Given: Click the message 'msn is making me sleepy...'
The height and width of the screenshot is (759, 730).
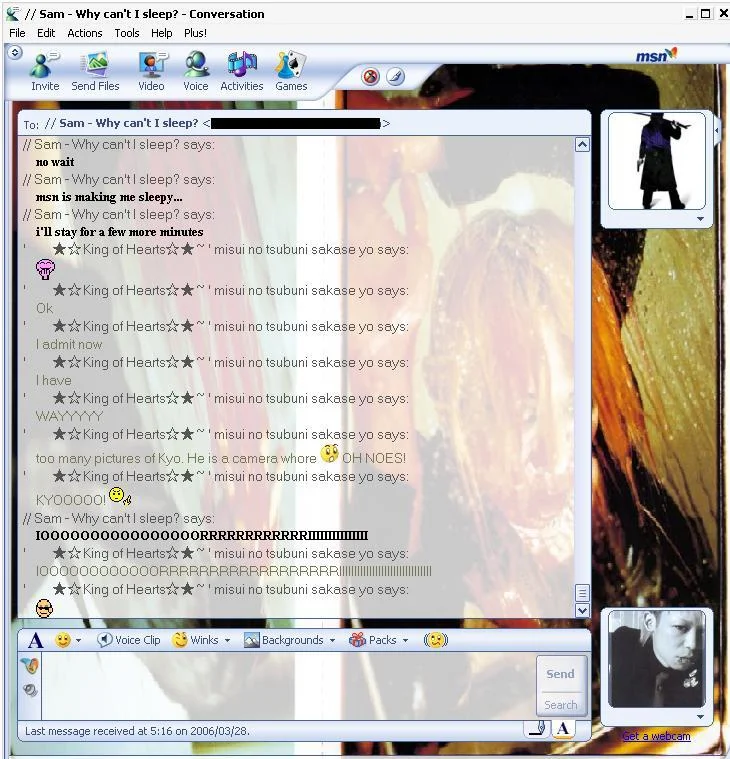Looking at the screenshot, I should coord(109,197).
